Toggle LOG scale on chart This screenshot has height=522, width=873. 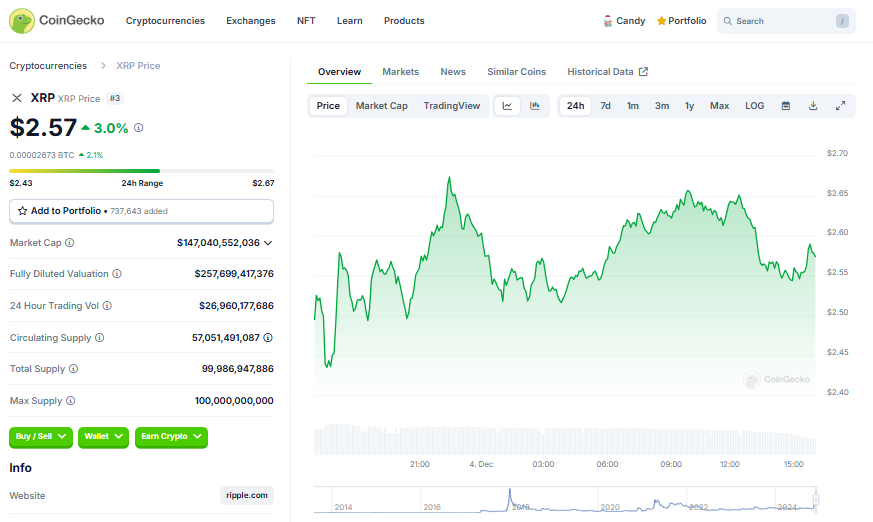click(754, 106)
